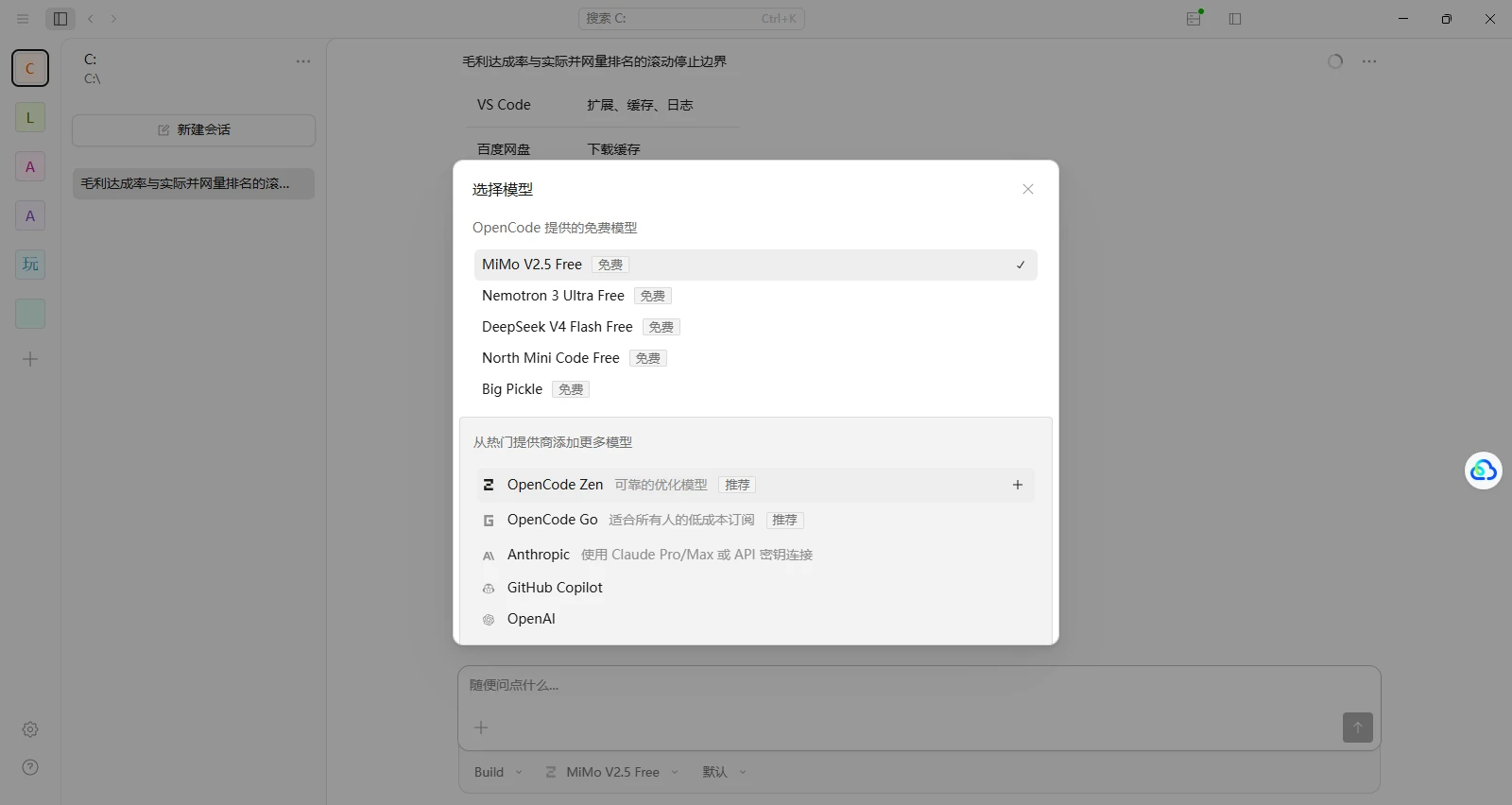Screen dimensions: 1512x805
Task: Open the Build agent dropdown
Action: pyautogui.click(x=498, y=772)
